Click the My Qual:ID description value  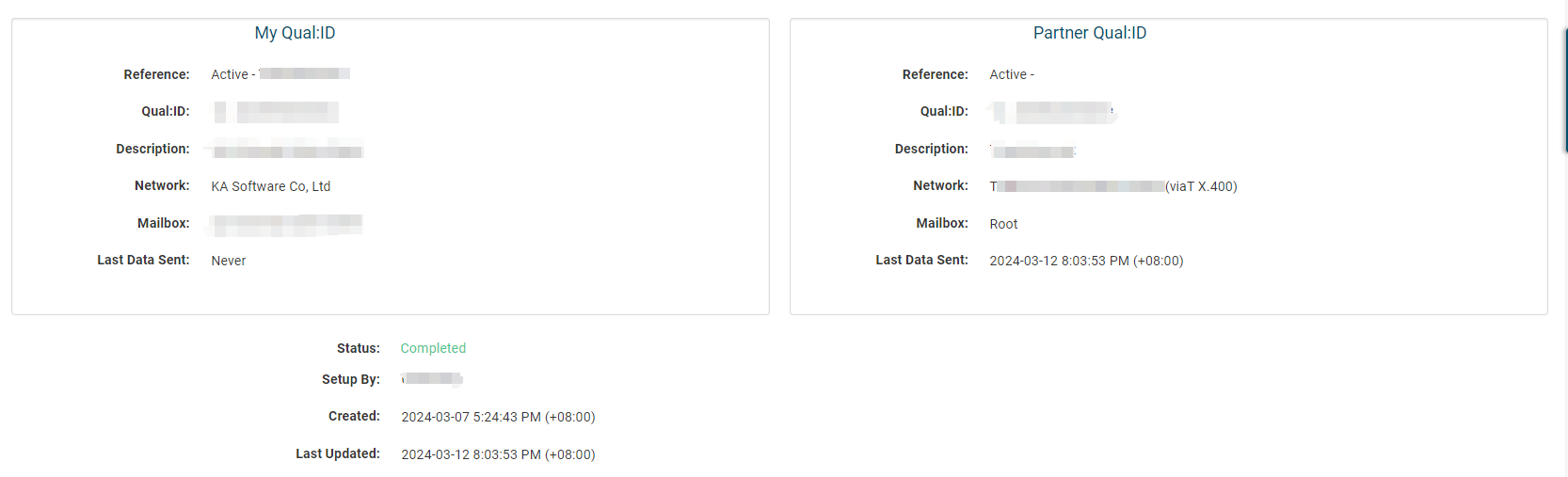[287, 150]
